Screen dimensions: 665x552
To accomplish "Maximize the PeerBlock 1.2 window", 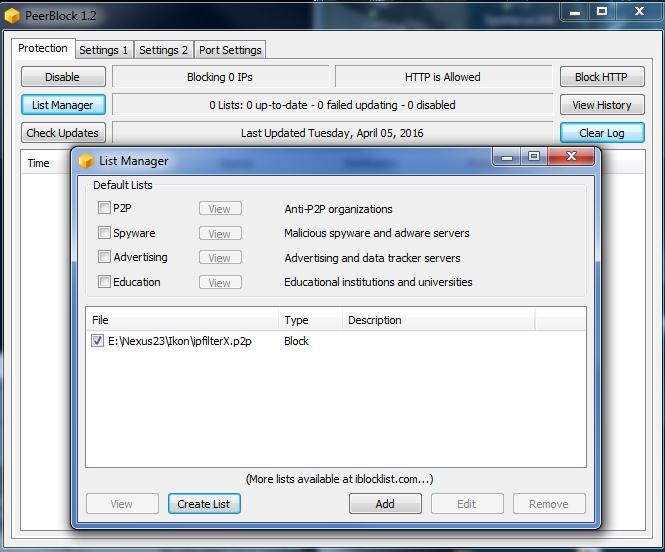I will [602, 12].
